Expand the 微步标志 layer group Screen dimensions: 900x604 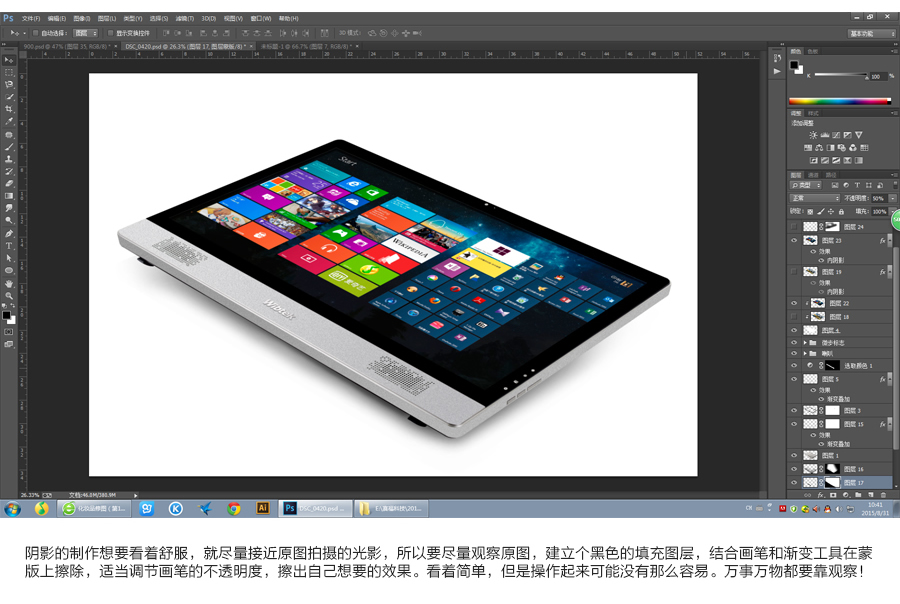pyautogui.click(x=805, y=343)
